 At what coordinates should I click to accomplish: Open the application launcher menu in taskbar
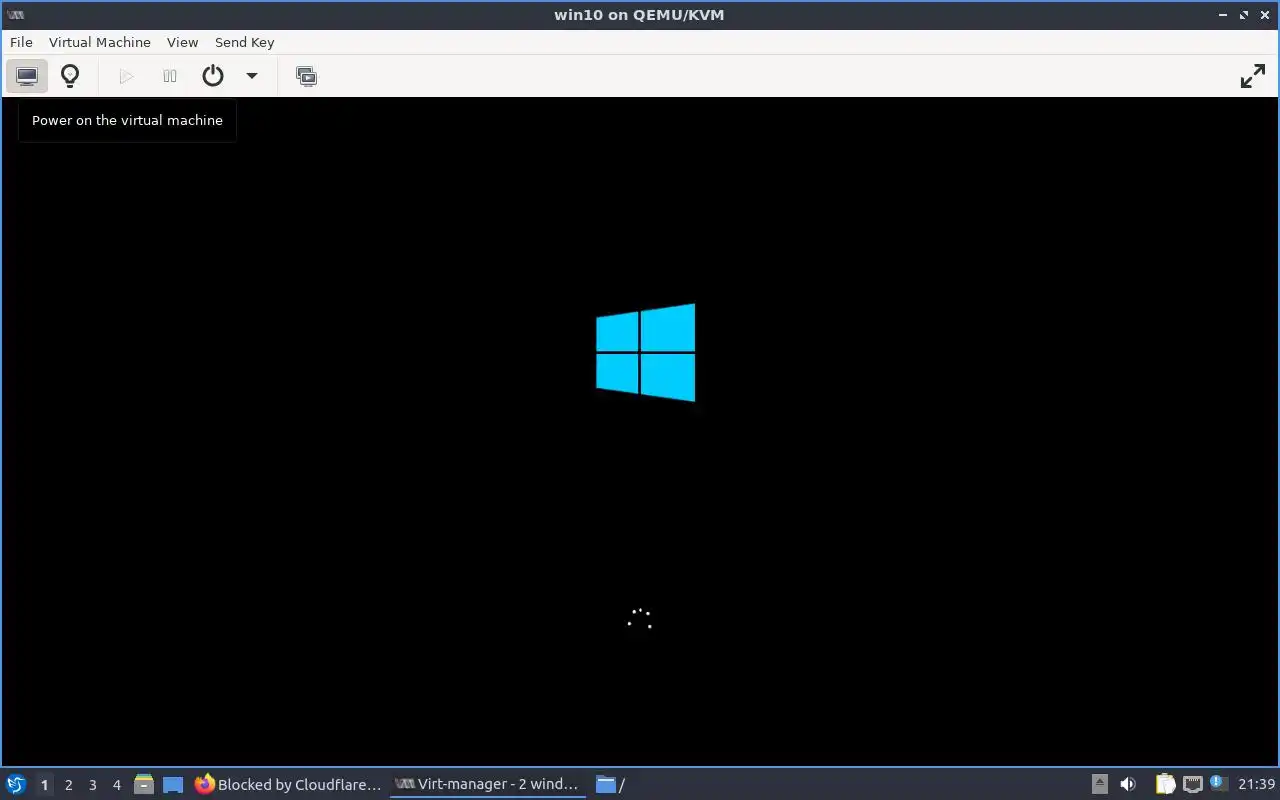(x=16, y=784)
